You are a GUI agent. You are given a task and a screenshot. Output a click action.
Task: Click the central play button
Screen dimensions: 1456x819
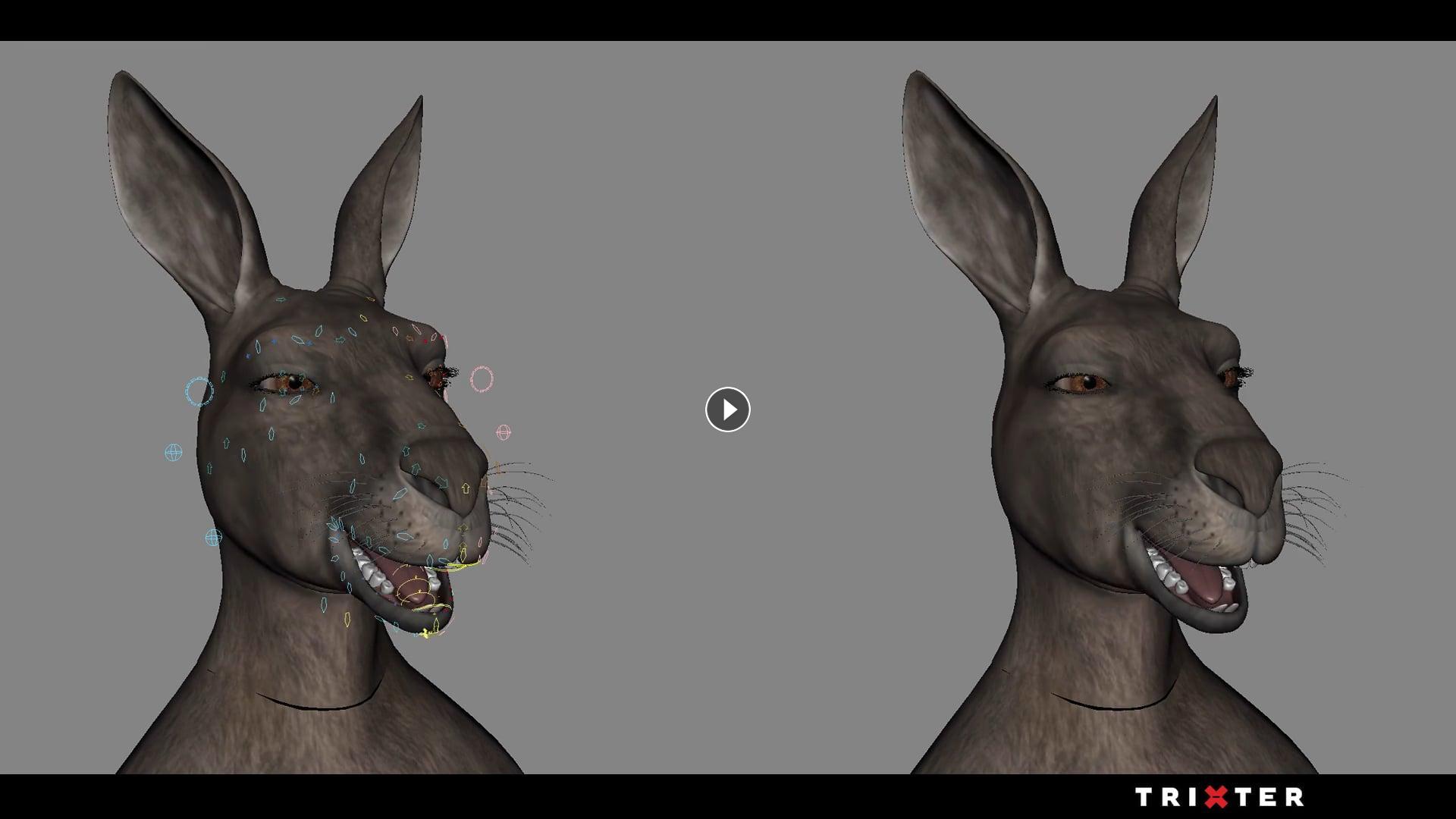(x=727, y=409)
